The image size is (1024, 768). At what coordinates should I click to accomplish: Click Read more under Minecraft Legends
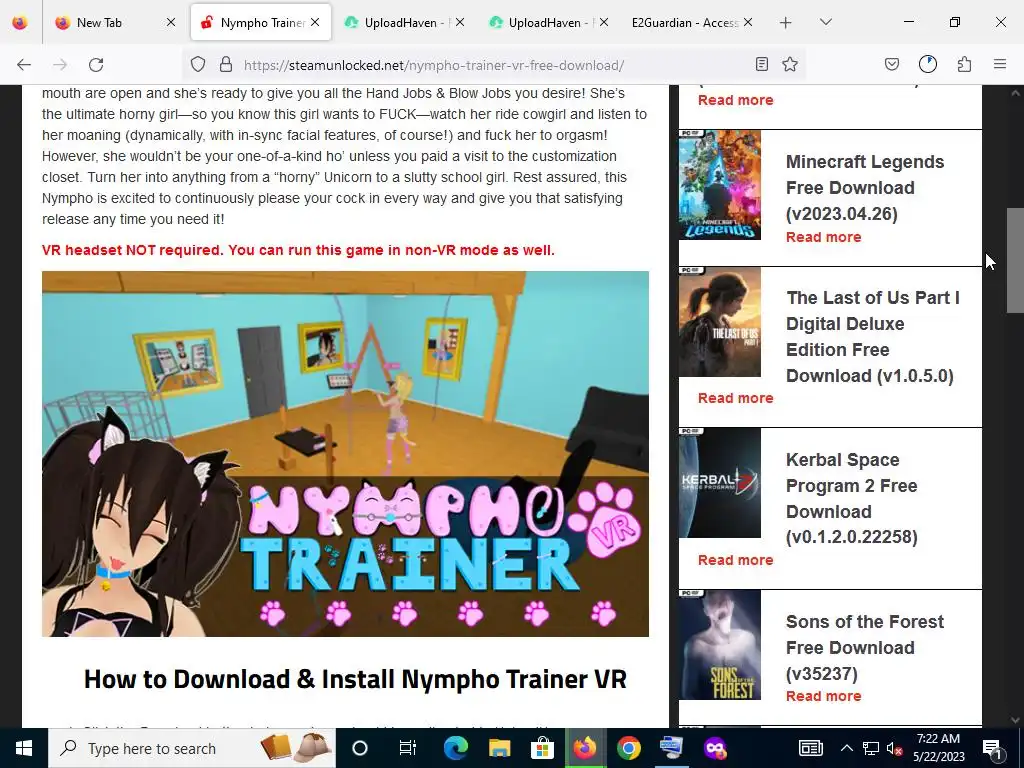[x=823, y=237]
